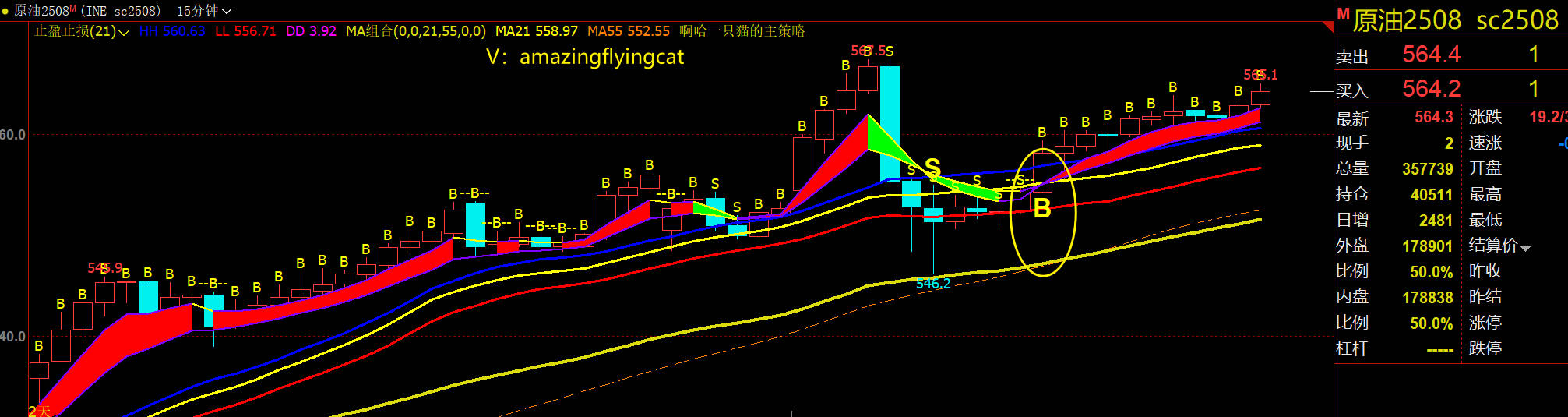Open the 15分钟 timeframe dropdown
The image size is (1568, 417).
[x=204, y=11]
